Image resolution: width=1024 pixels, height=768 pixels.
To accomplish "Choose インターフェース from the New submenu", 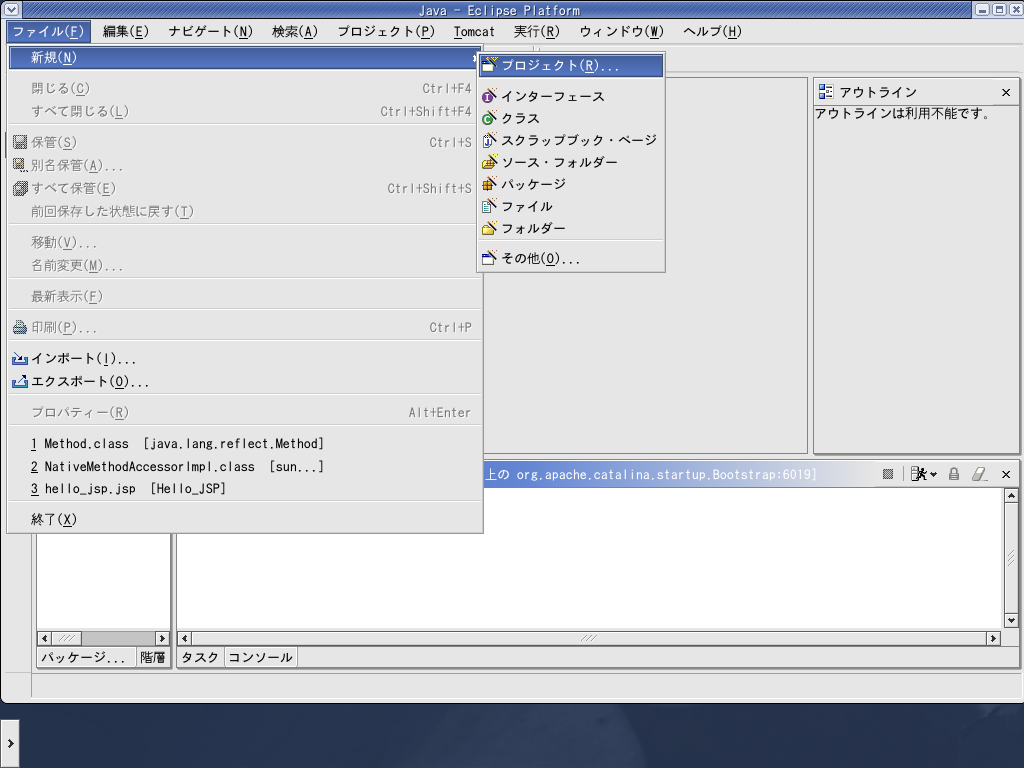I will coord(571,97).
